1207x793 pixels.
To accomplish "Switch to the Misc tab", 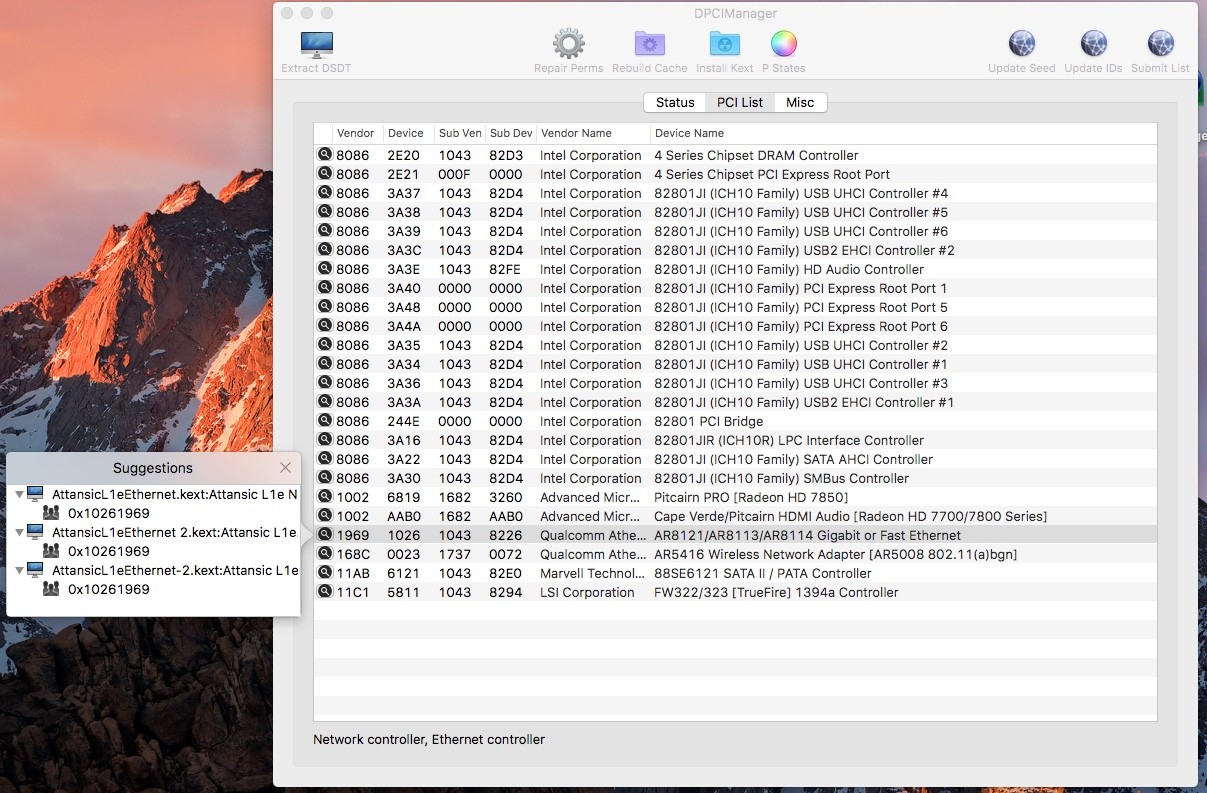I will click(x=800, y=102).
